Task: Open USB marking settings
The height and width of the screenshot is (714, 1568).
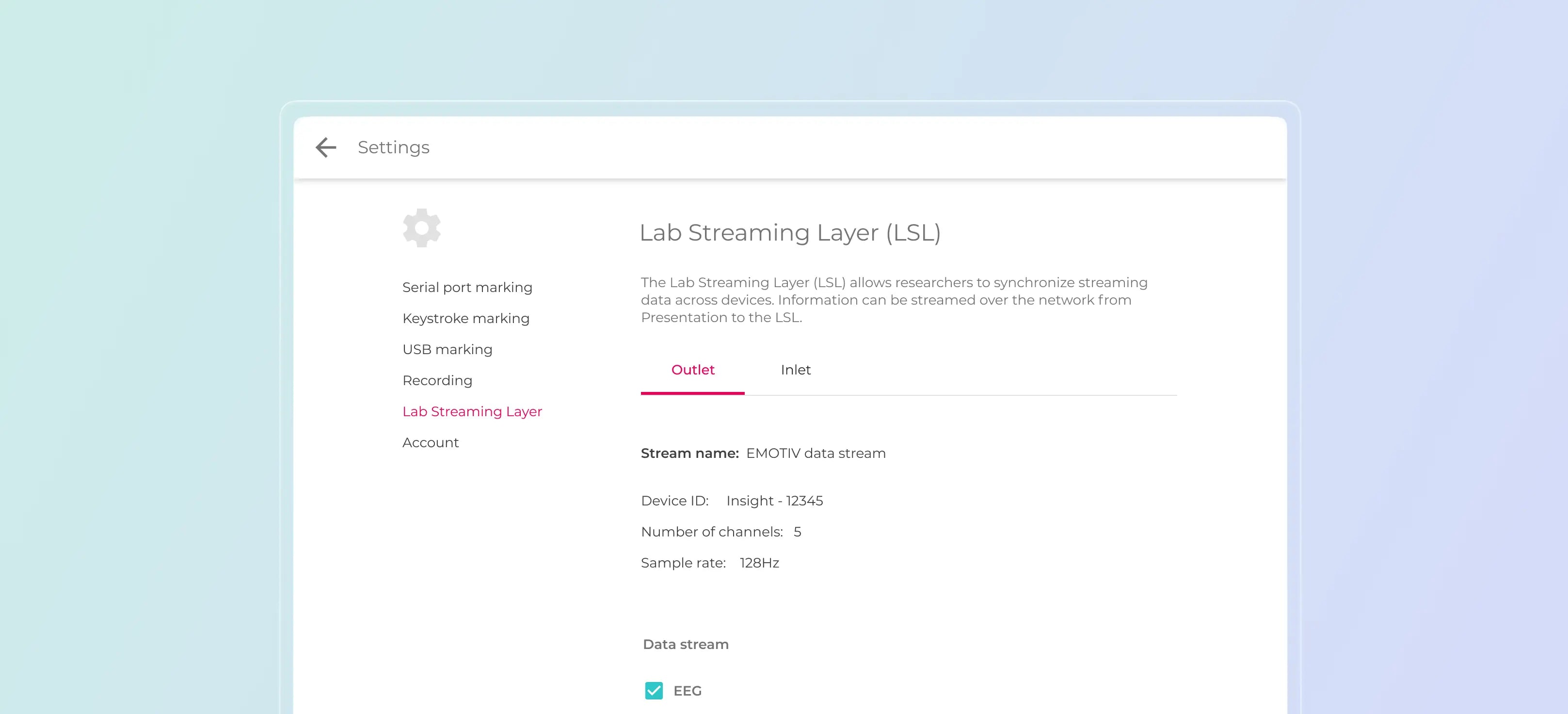Action: (448, 349)
